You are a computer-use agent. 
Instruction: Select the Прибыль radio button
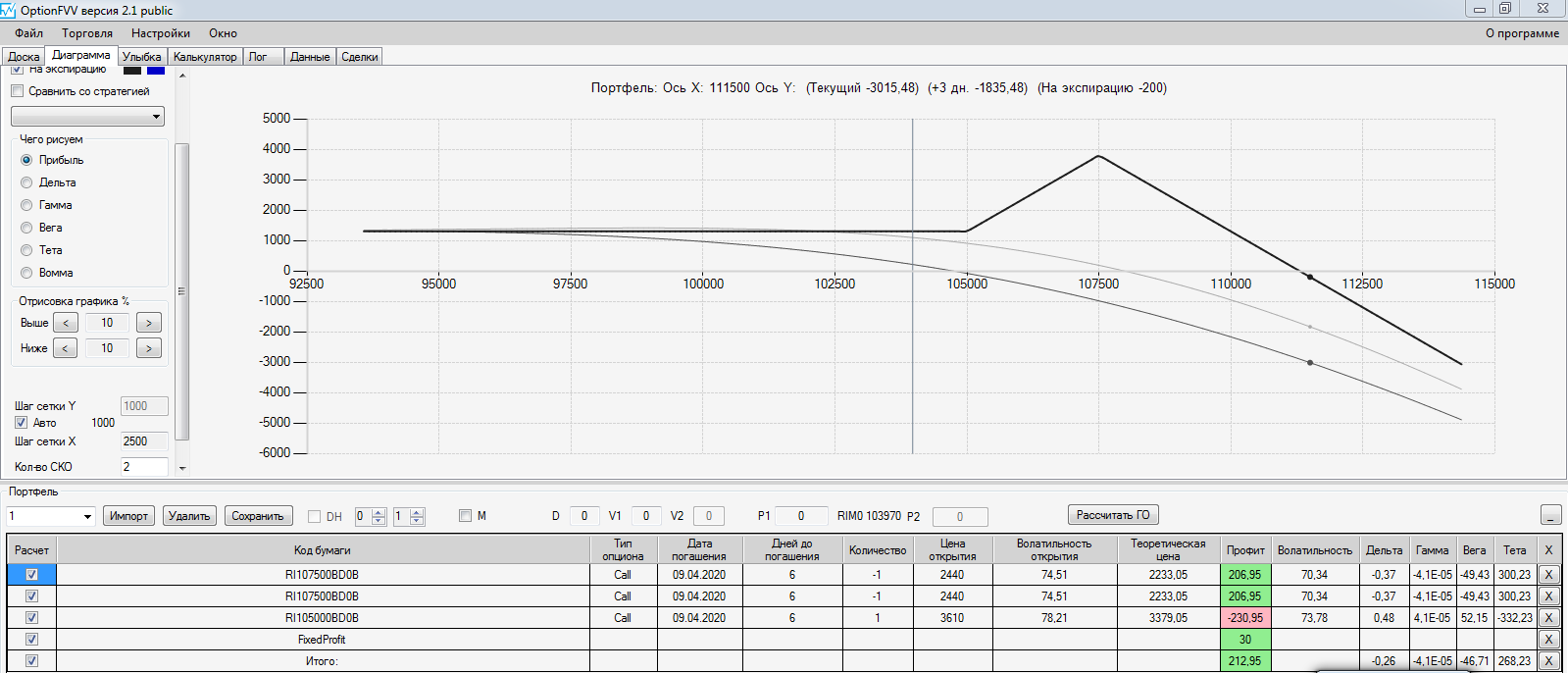[26, 160]
